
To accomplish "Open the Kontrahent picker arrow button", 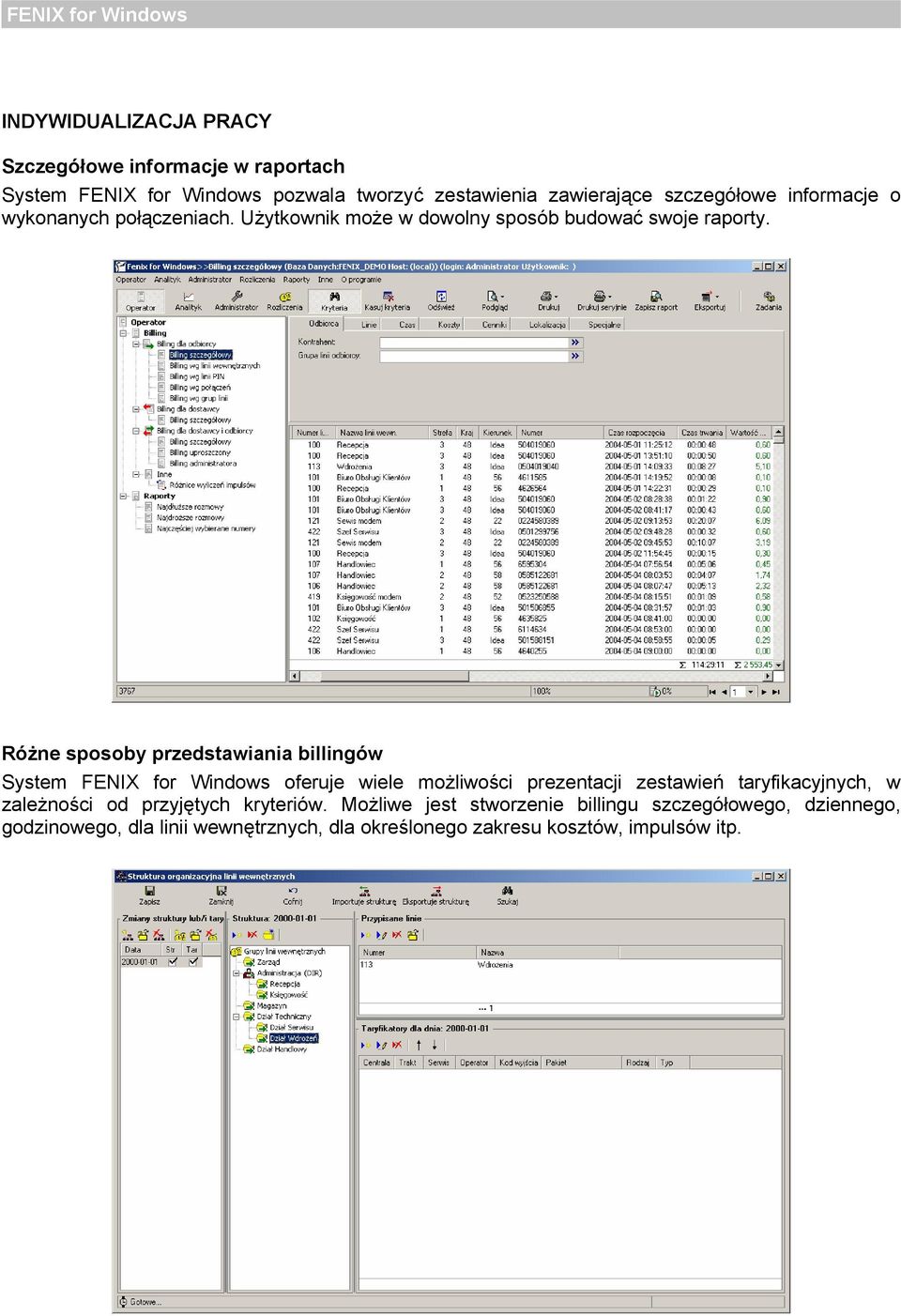I will tap(576, 343).
